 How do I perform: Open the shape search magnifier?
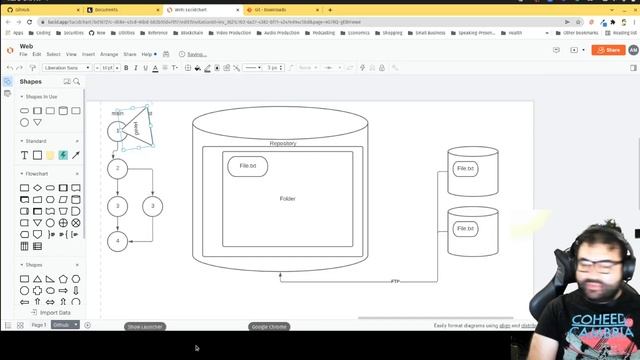click(76, 82)
